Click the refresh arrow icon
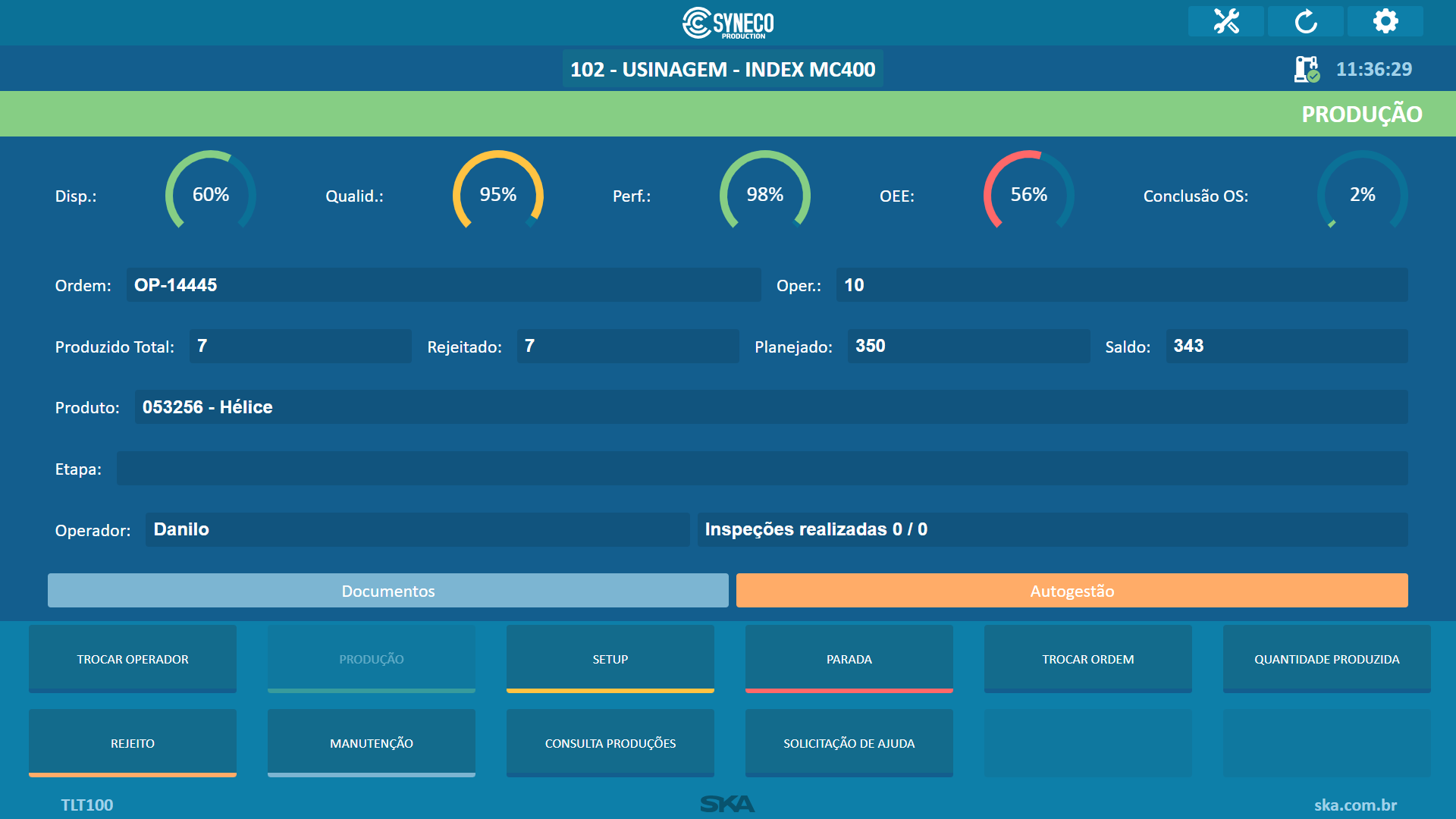This screenshot has width=1456, height=819. (1305, 21)
